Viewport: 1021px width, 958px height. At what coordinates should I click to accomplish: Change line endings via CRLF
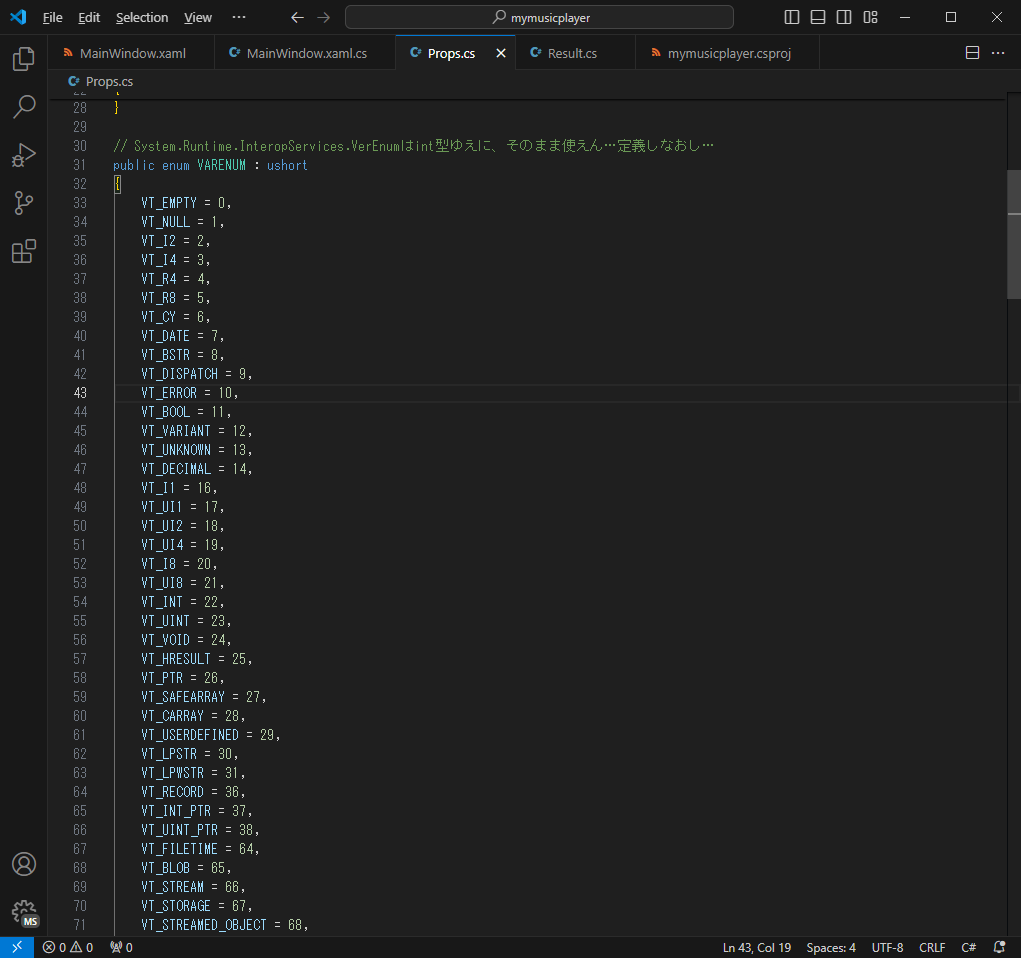pos(932,947)
